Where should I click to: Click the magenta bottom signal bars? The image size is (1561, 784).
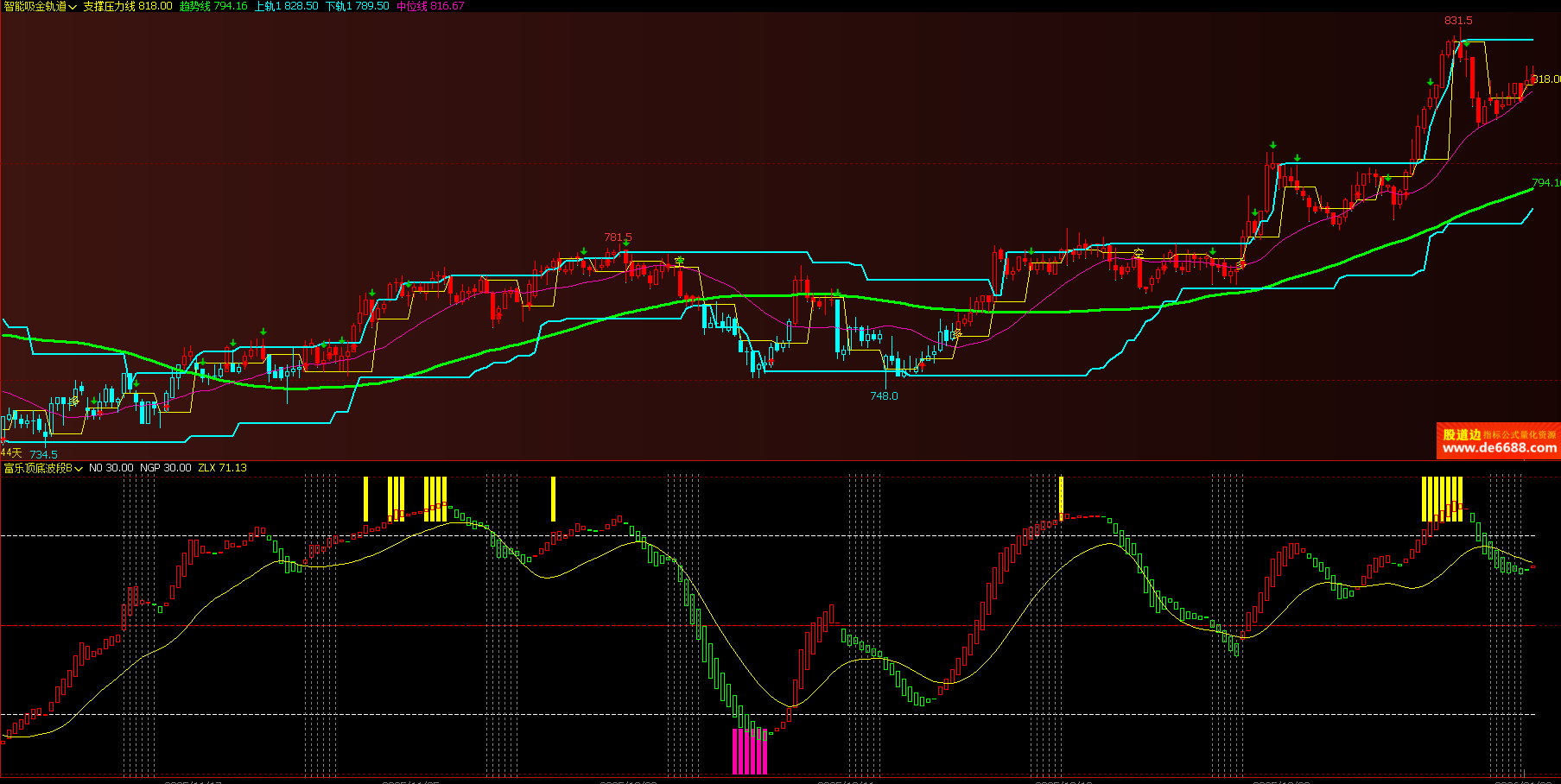(750, 751)
